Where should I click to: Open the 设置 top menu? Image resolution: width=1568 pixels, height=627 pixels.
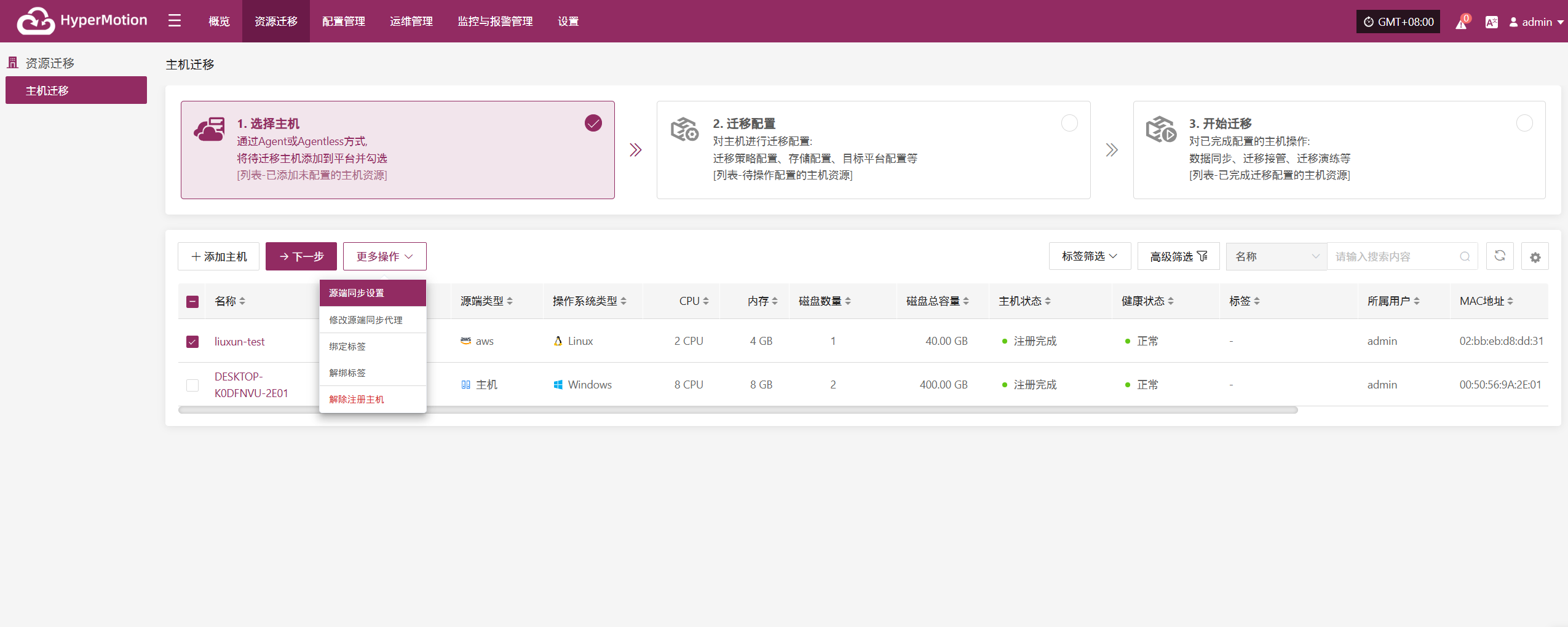(x=568, y=21)
